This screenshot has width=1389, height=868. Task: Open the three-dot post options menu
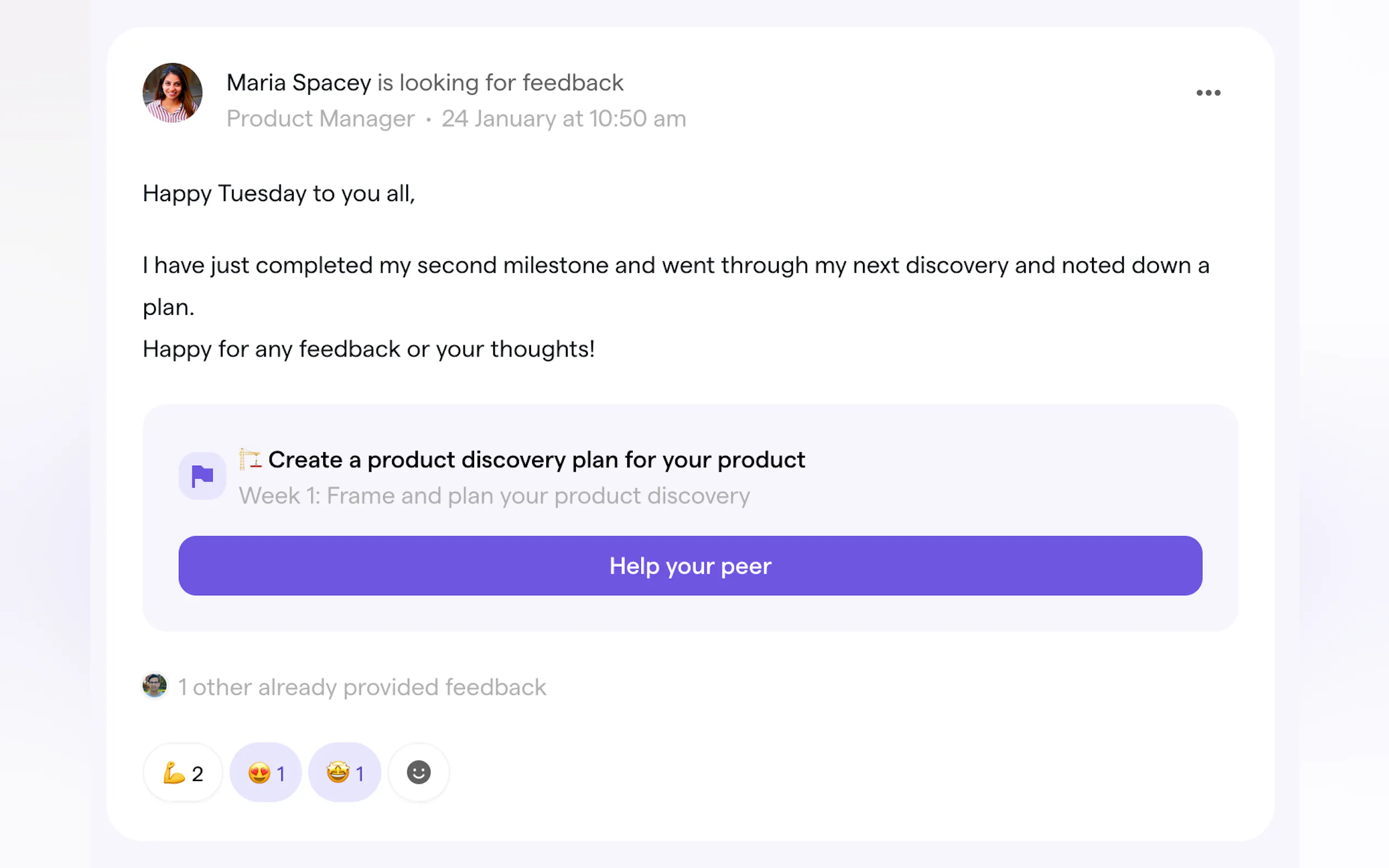1207,93
